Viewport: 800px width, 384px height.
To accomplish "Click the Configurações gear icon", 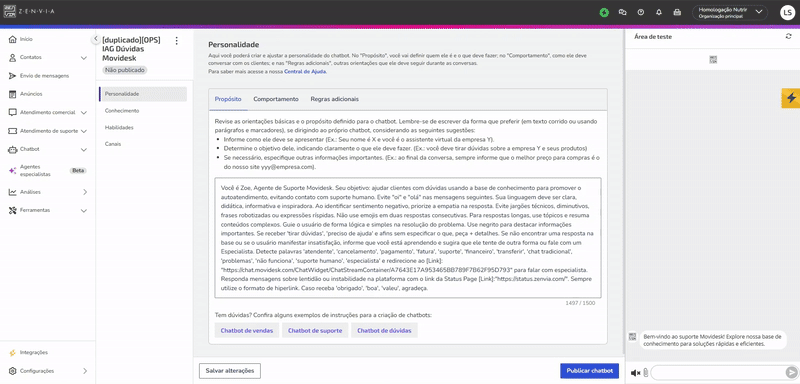I will pyautogui.click(x=12, y=371).
